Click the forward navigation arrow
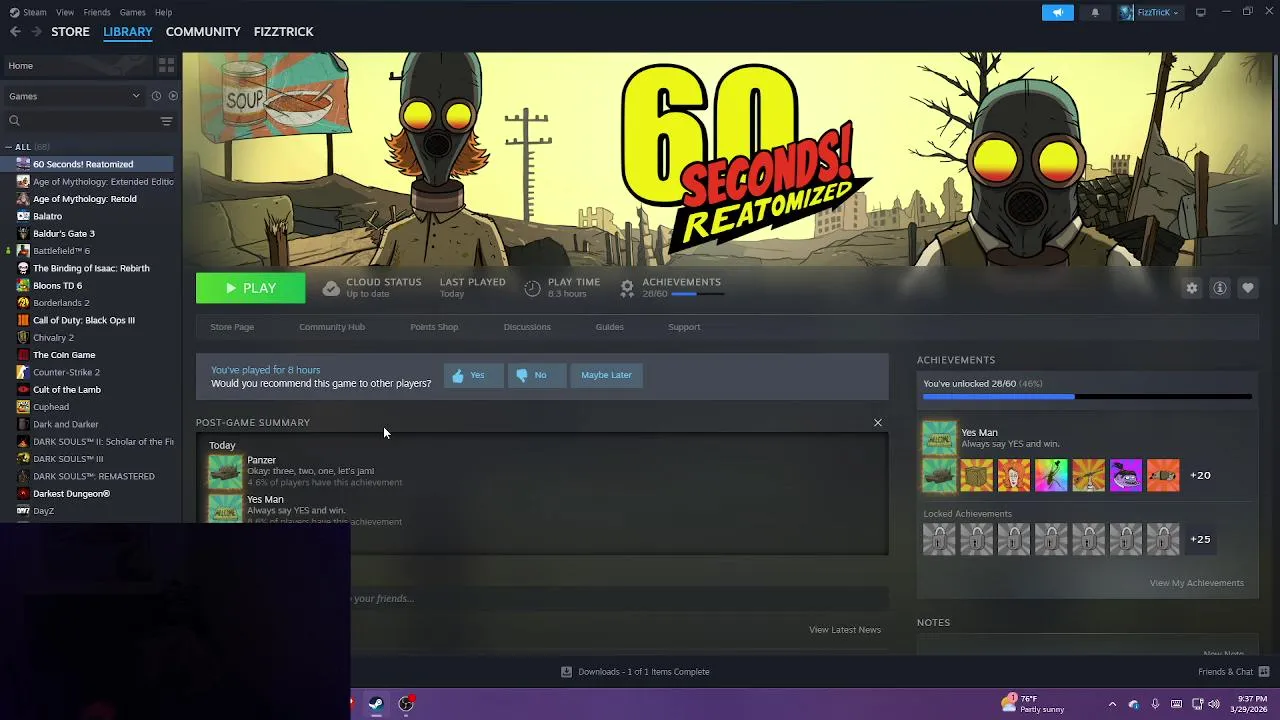Image resolution: width=1280 pixels, height=720 pixels. [x=36, y=32]
